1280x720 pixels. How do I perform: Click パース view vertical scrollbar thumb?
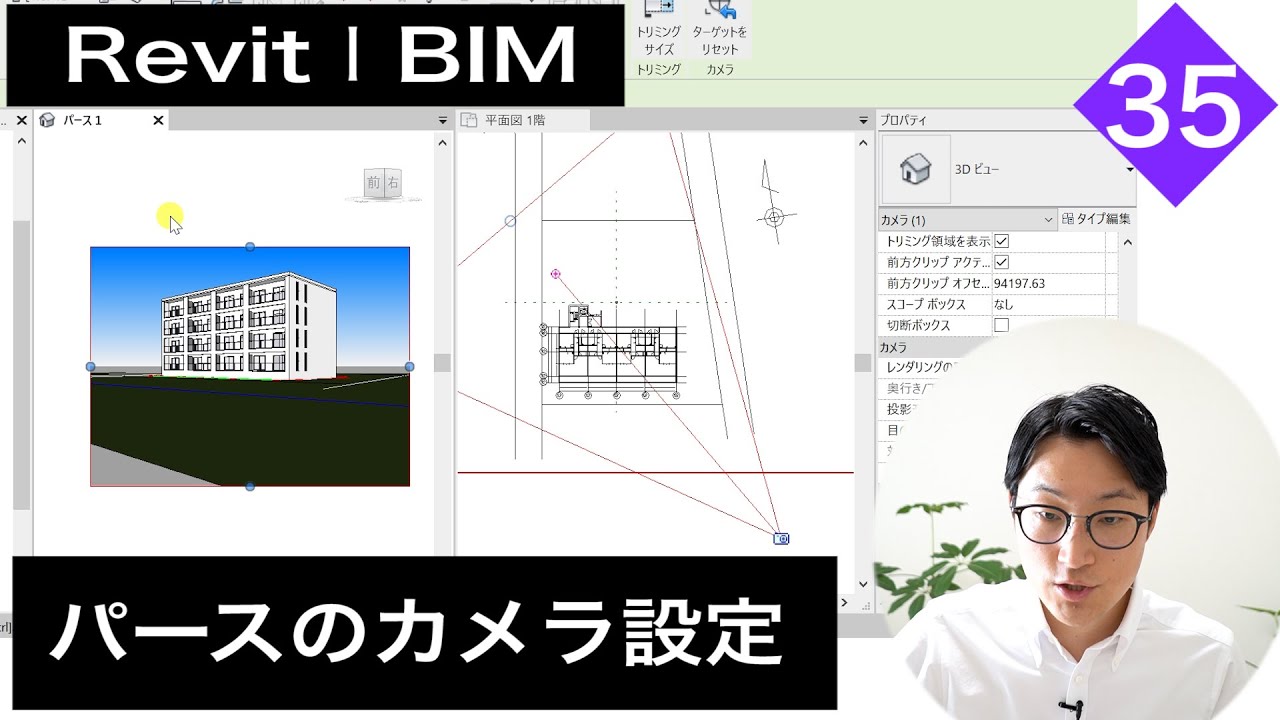(443, 362)
